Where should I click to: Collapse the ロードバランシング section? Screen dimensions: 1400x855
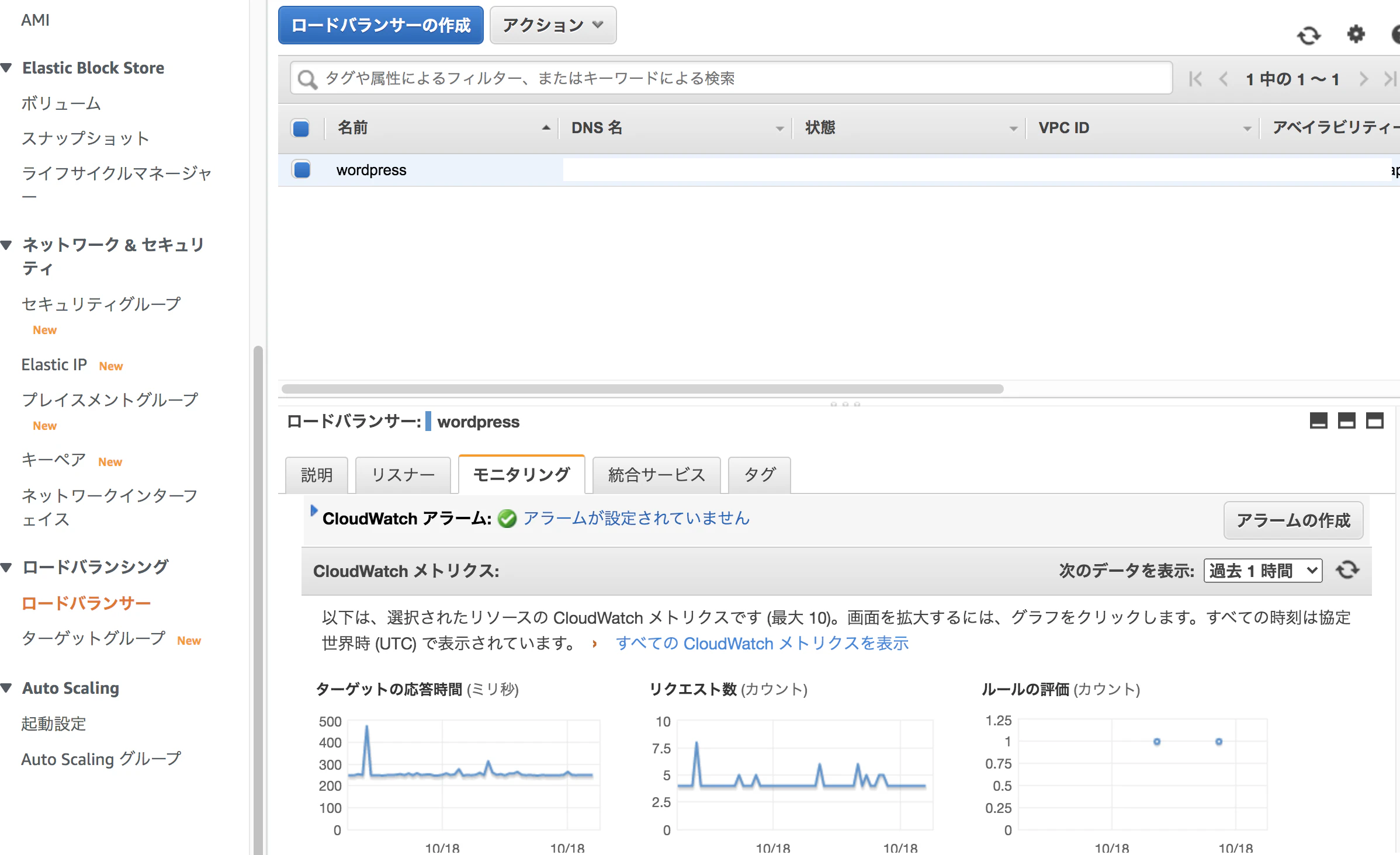click(x=7, y=567)
